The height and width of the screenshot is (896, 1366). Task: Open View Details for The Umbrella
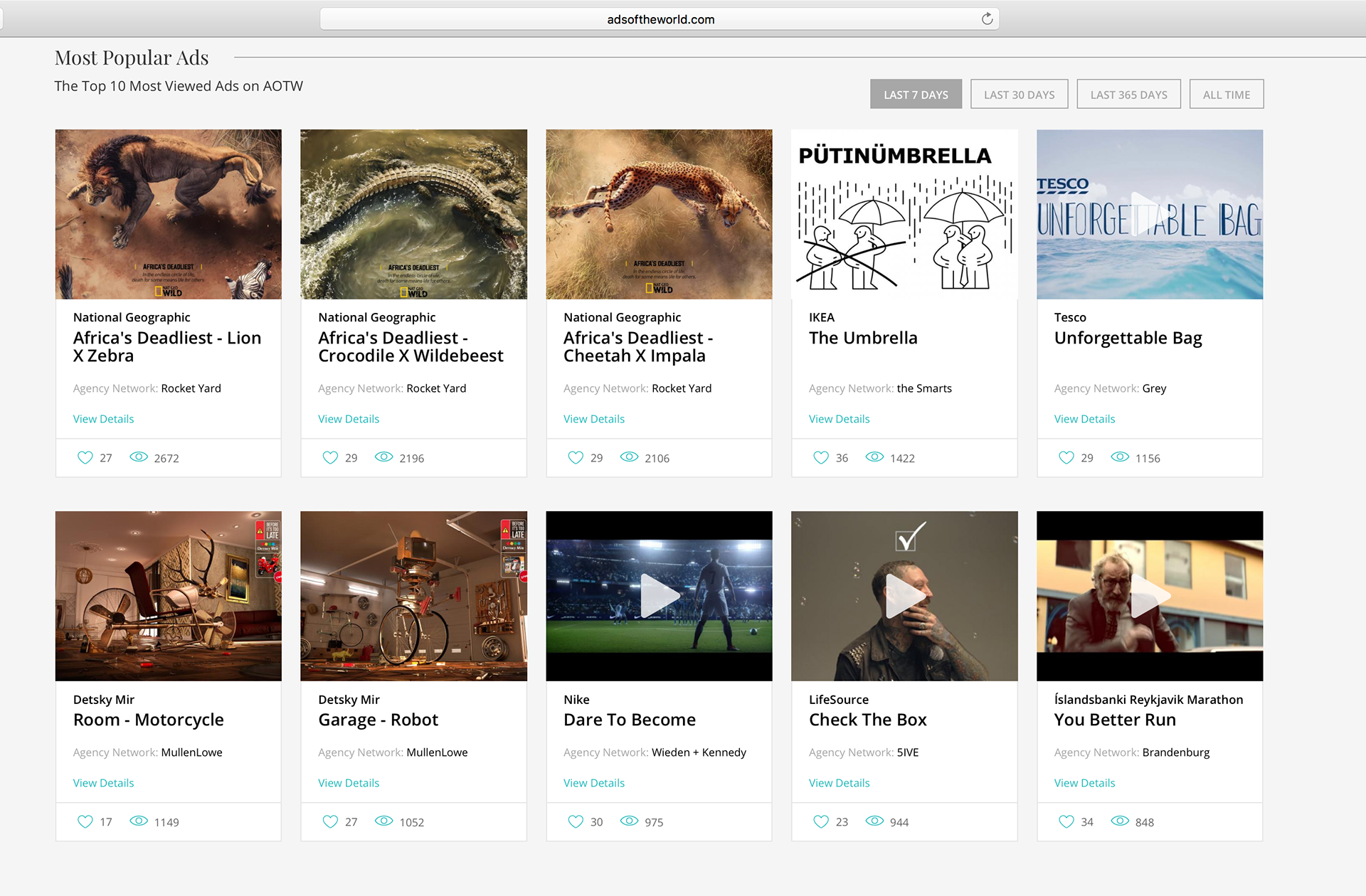pyautogui.click(x=840, y=419)
